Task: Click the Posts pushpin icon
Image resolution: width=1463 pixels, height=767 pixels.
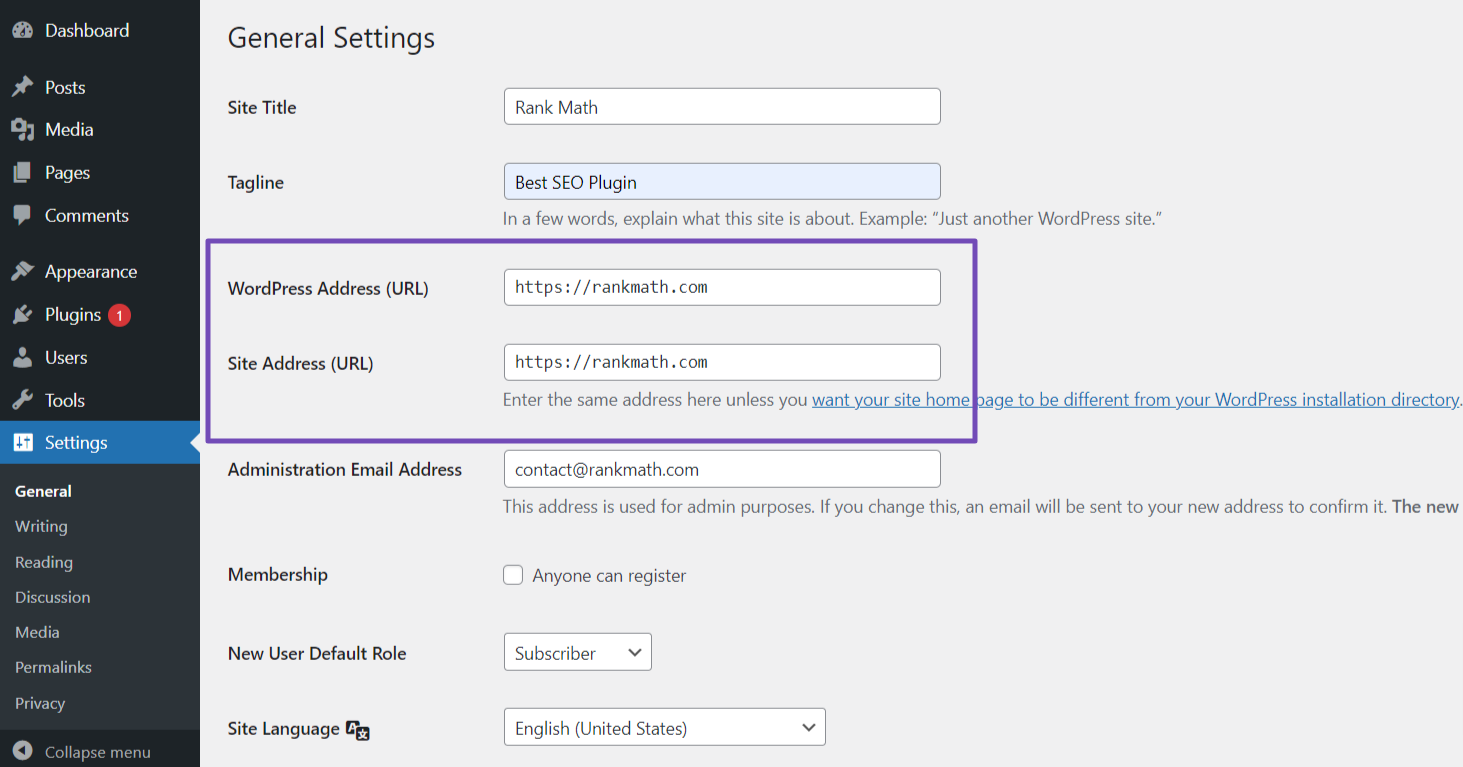Action: pos(22,88)
